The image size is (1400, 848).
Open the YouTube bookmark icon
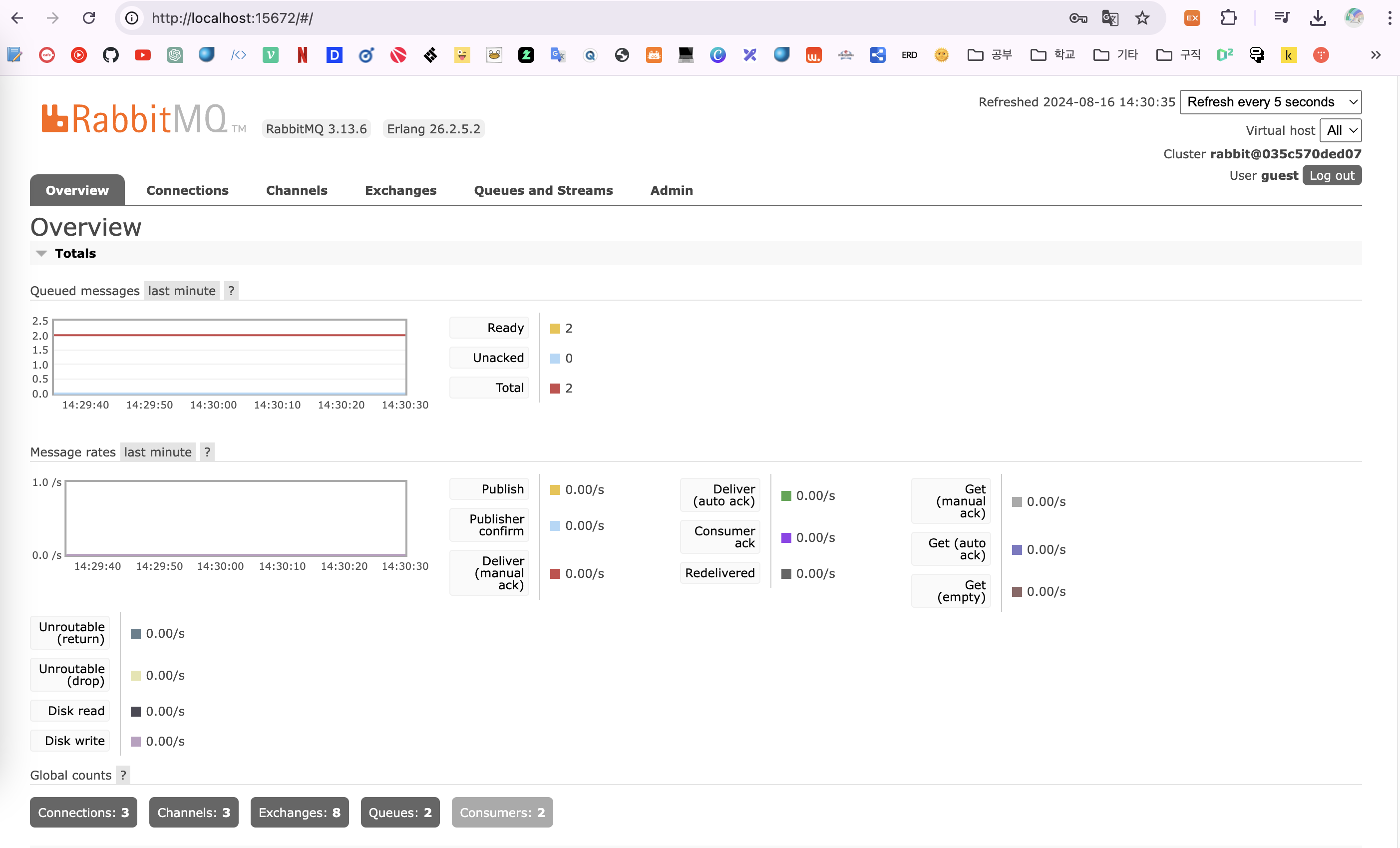(x=143, y=55)
